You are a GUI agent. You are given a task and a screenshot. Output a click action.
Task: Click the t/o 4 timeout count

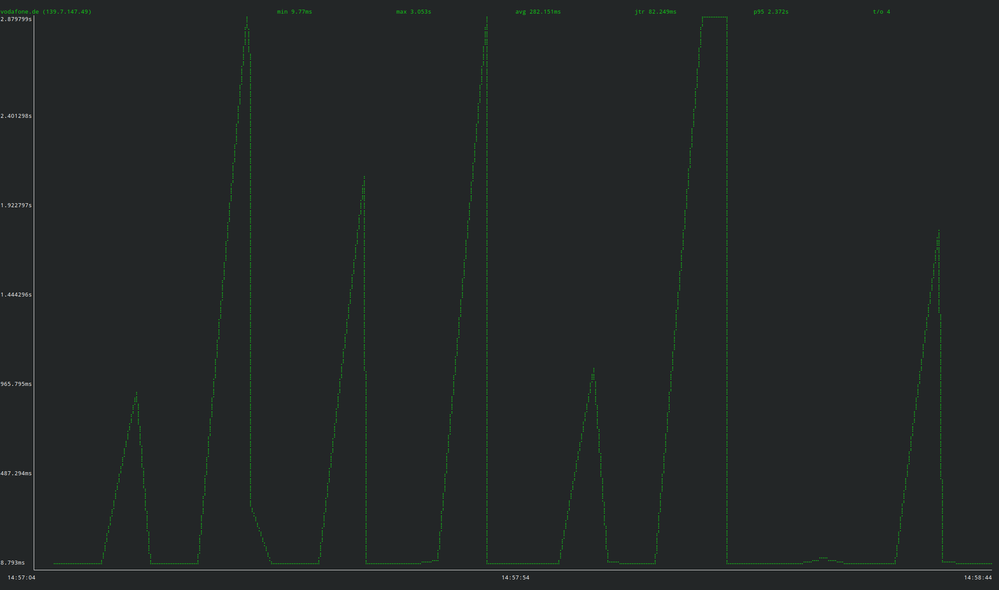pos(881,11)
